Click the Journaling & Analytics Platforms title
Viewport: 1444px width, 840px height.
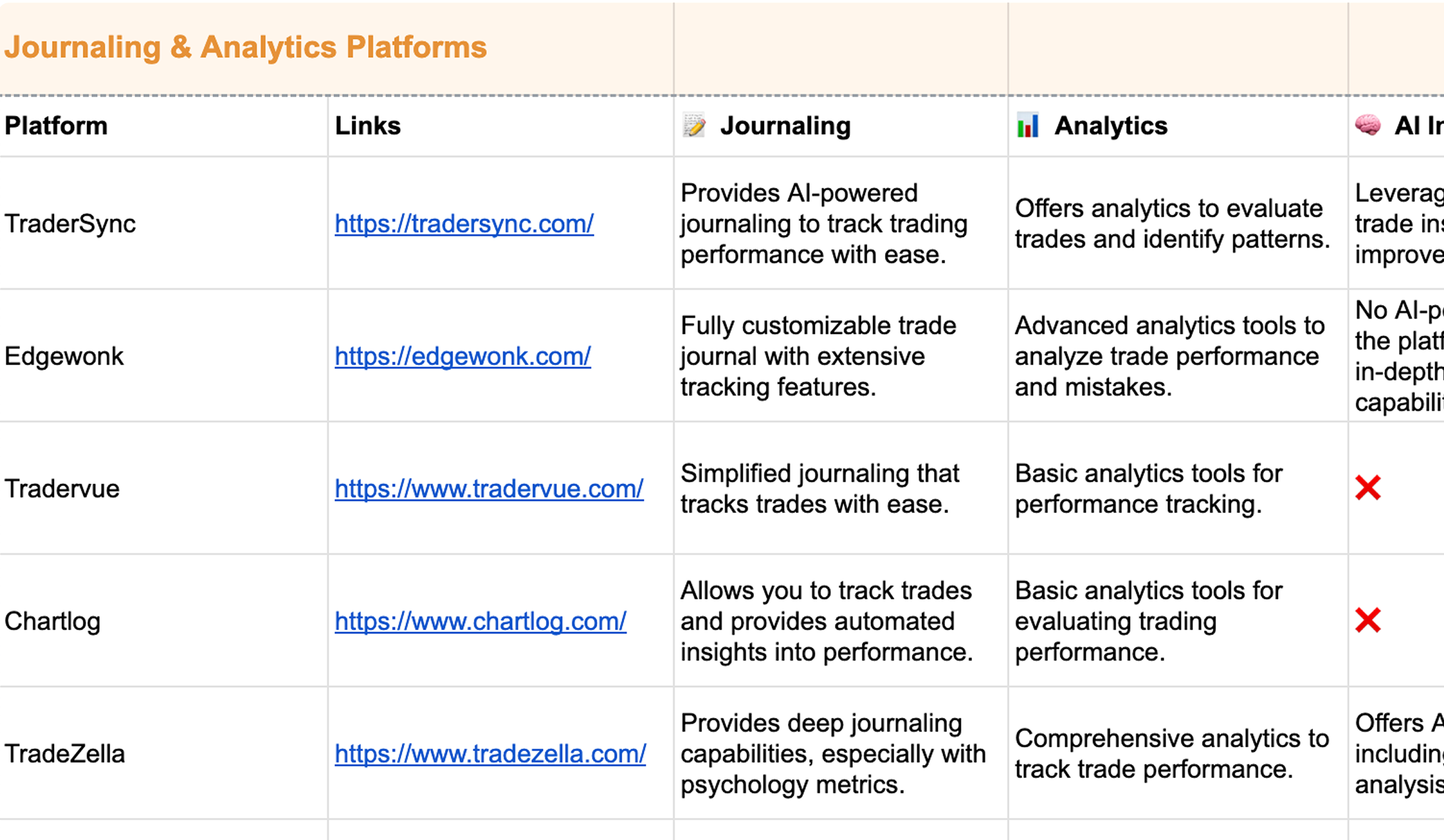pos(245,48)
